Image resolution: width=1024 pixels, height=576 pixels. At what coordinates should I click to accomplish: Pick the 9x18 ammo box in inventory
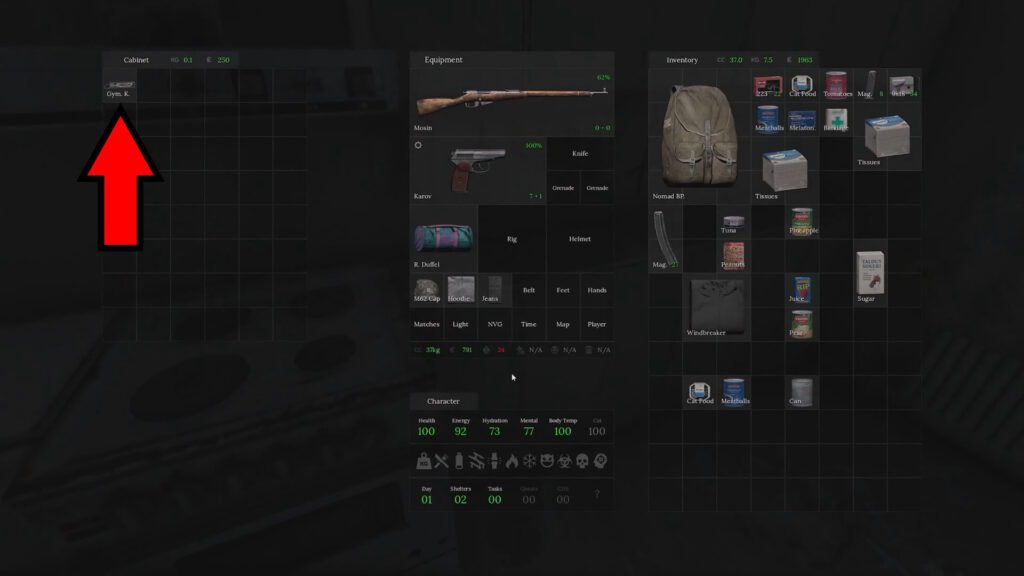(x=904, y=86)
